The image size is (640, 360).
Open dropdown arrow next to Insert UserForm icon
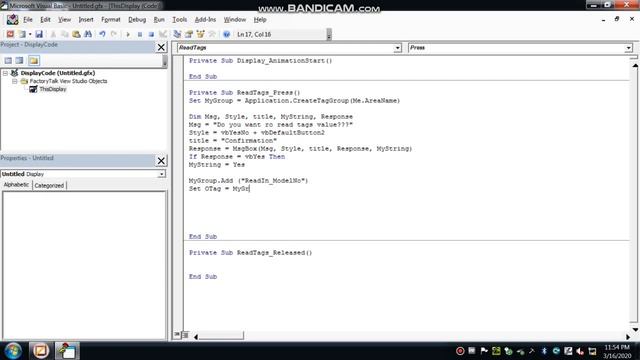30,34
